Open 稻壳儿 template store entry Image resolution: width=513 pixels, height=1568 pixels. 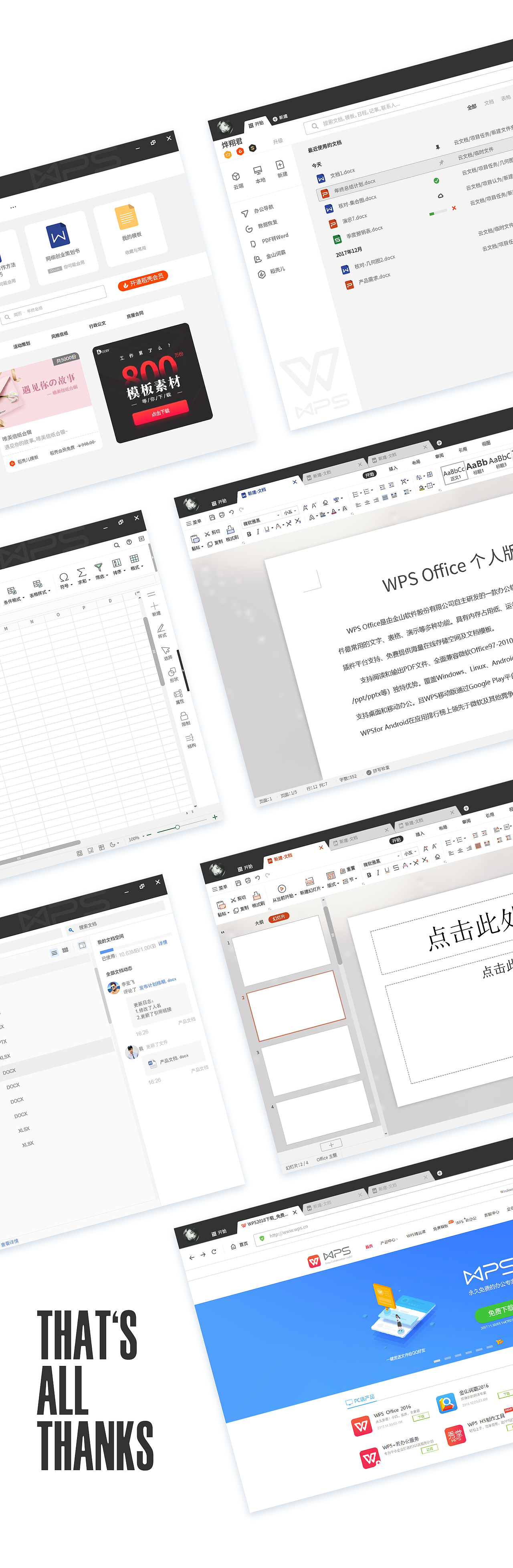point(271,271)
